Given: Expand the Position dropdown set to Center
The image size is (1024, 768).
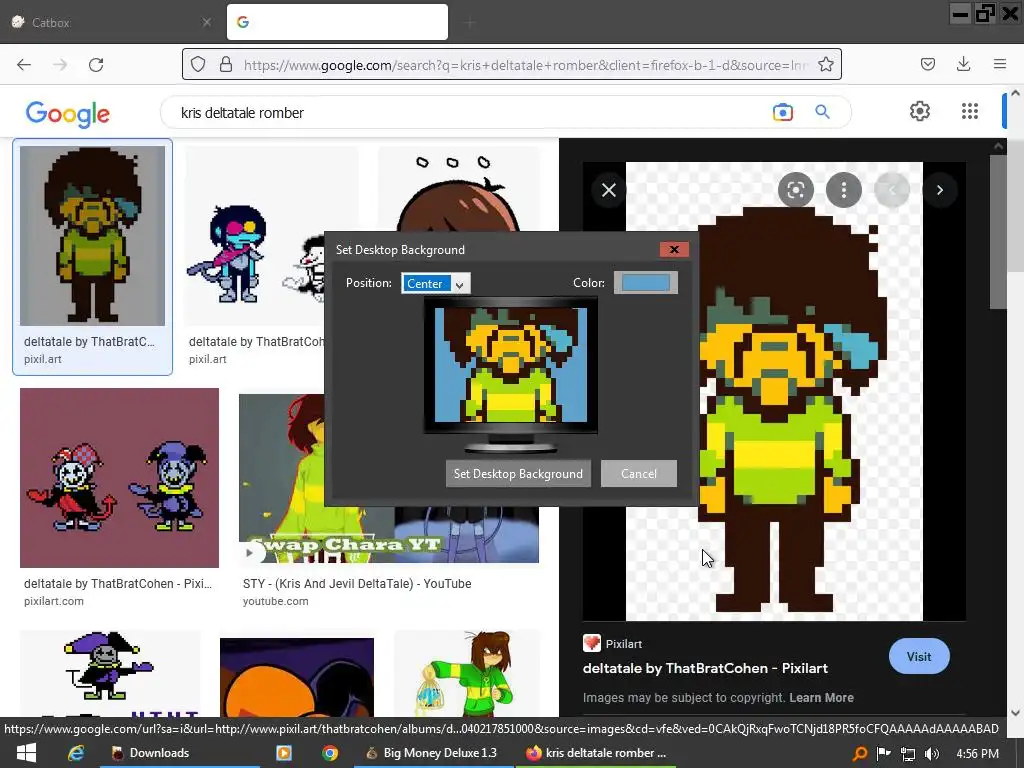Looking at the screenshot, I should pyautogui.click(x=436, y=283).
